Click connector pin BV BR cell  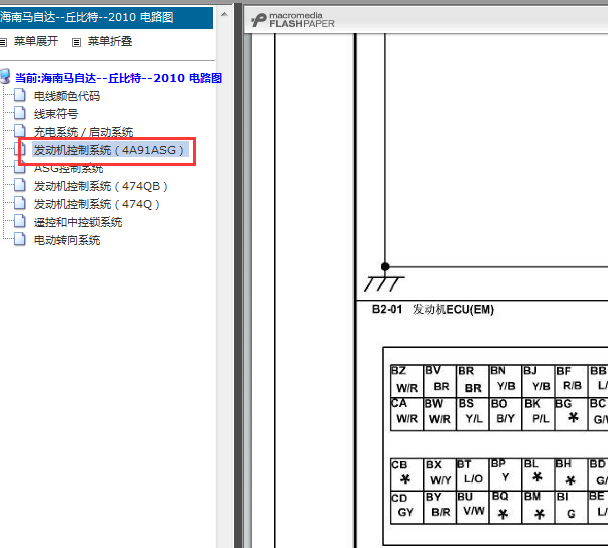440,380
